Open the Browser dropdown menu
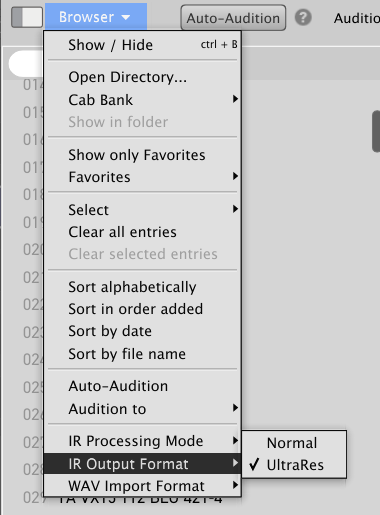 point(96,17)
